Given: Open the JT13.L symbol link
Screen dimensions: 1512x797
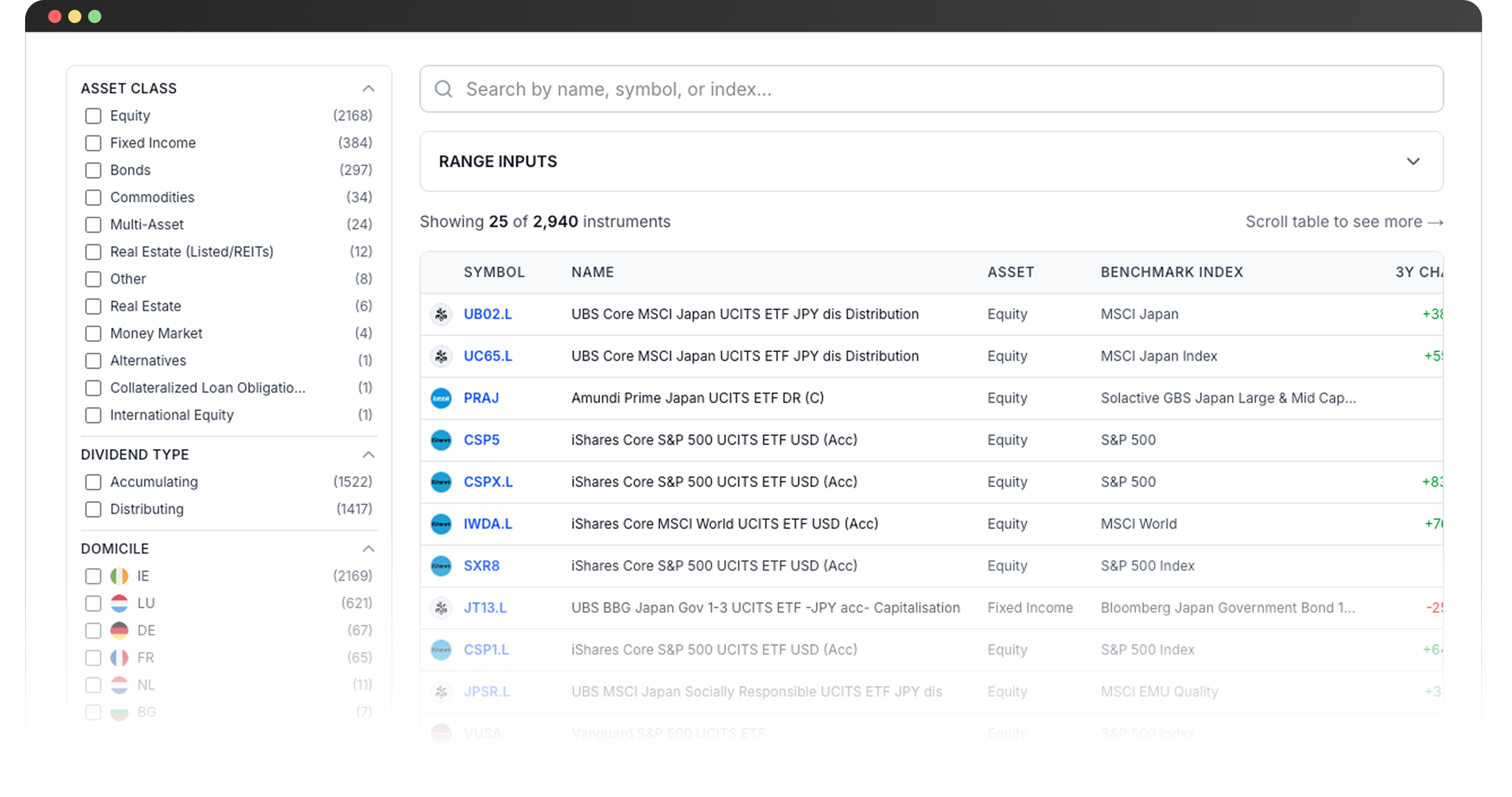Looking at the screenshot, I should click(485, 608).
